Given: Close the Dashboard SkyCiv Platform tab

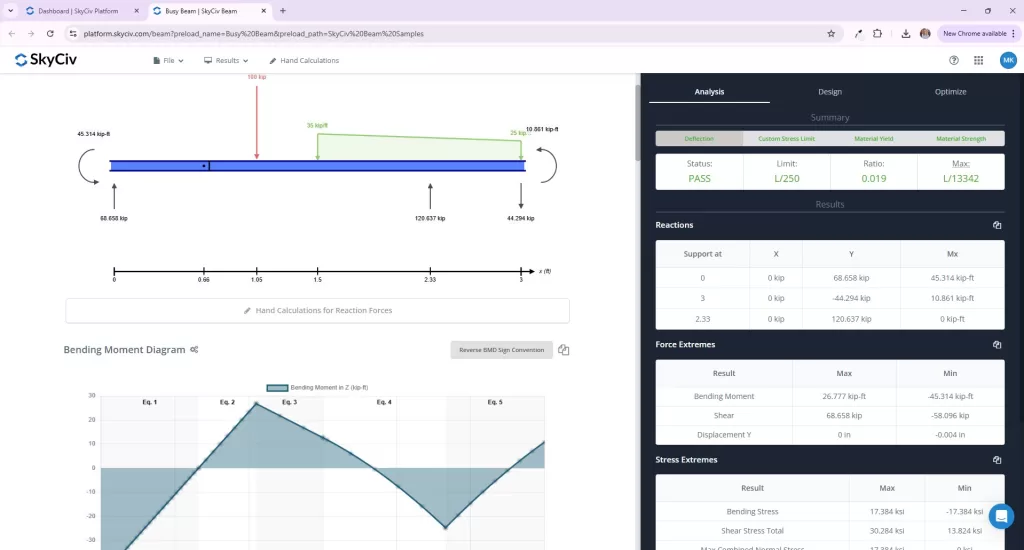Looking at the screenshot, I should pyautogui.click(x=136, y=11).
